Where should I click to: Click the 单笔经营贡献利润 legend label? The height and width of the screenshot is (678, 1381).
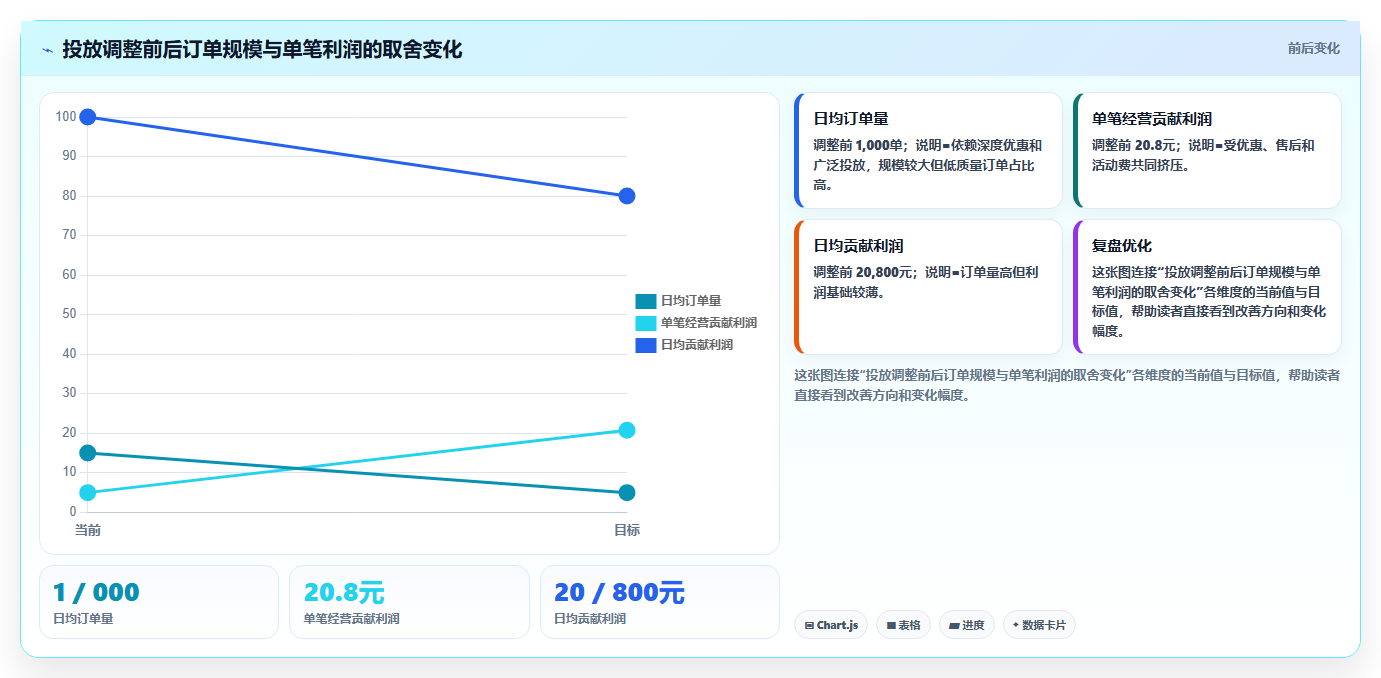709,323
